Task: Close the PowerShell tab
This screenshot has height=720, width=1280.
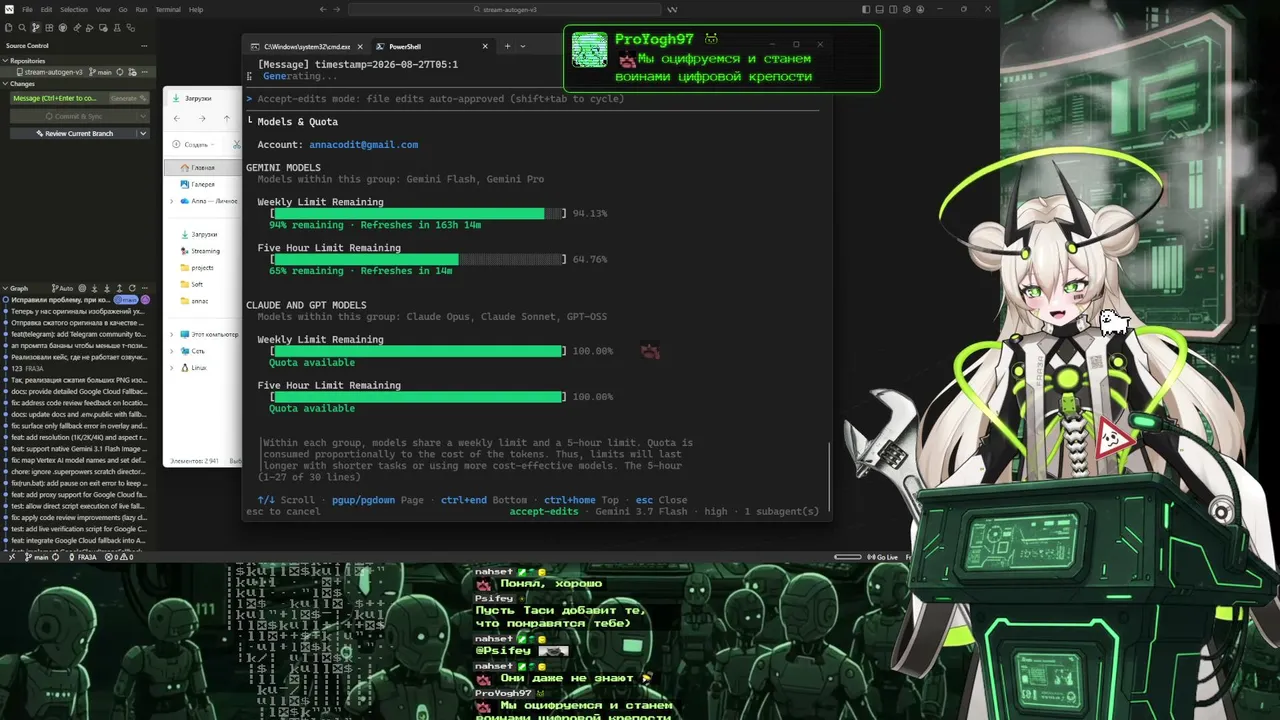Action: 485,46
